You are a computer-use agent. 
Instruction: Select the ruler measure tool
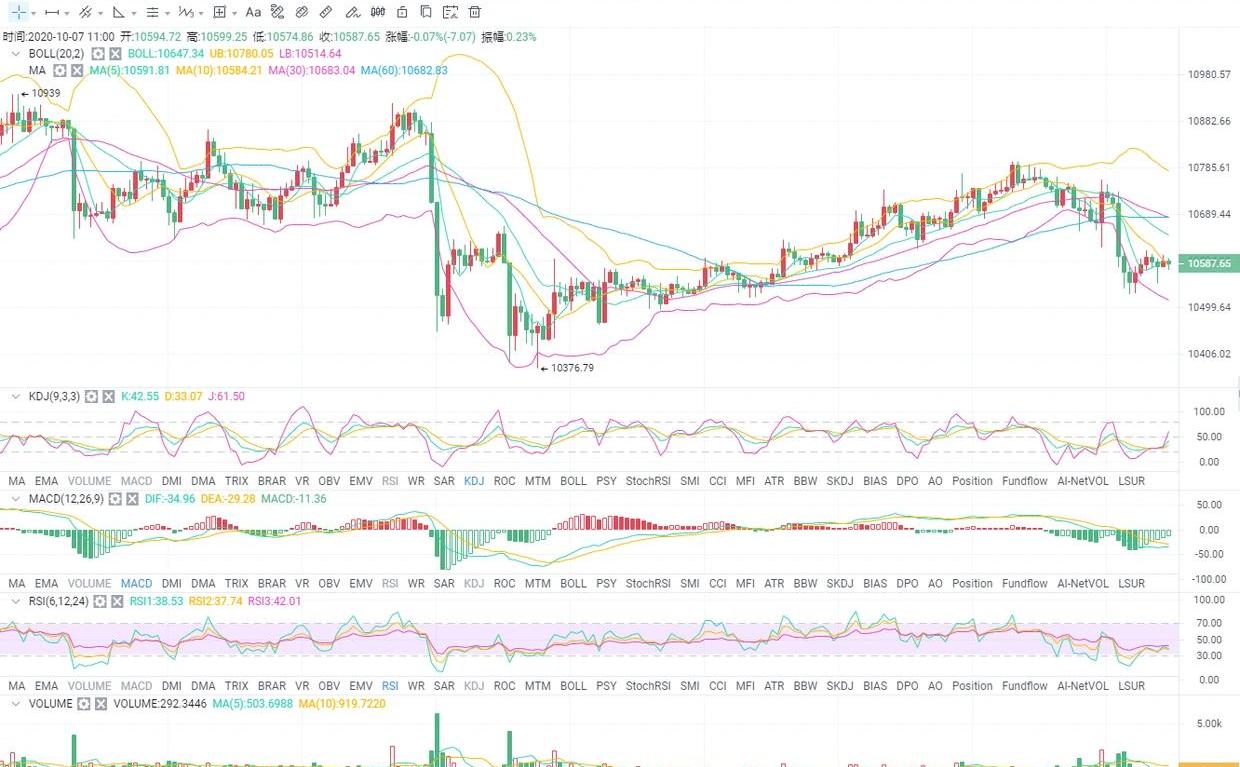click(326, 12)
